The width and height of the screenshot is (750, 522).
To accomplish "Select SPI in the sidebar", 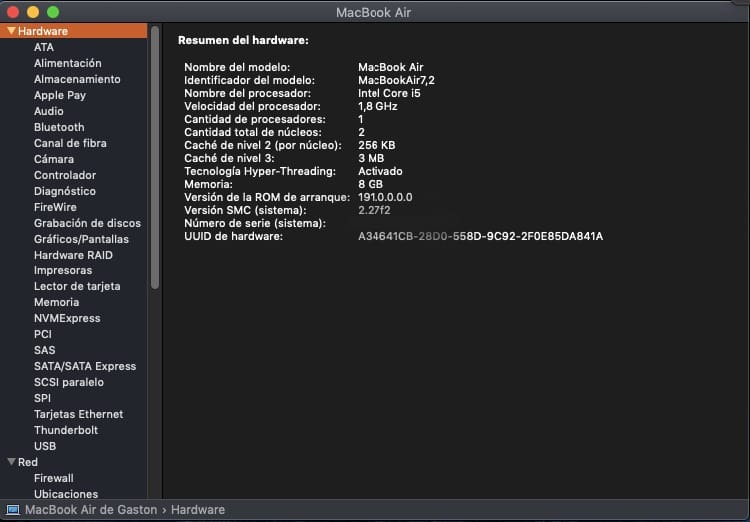I will coord(42,398).
